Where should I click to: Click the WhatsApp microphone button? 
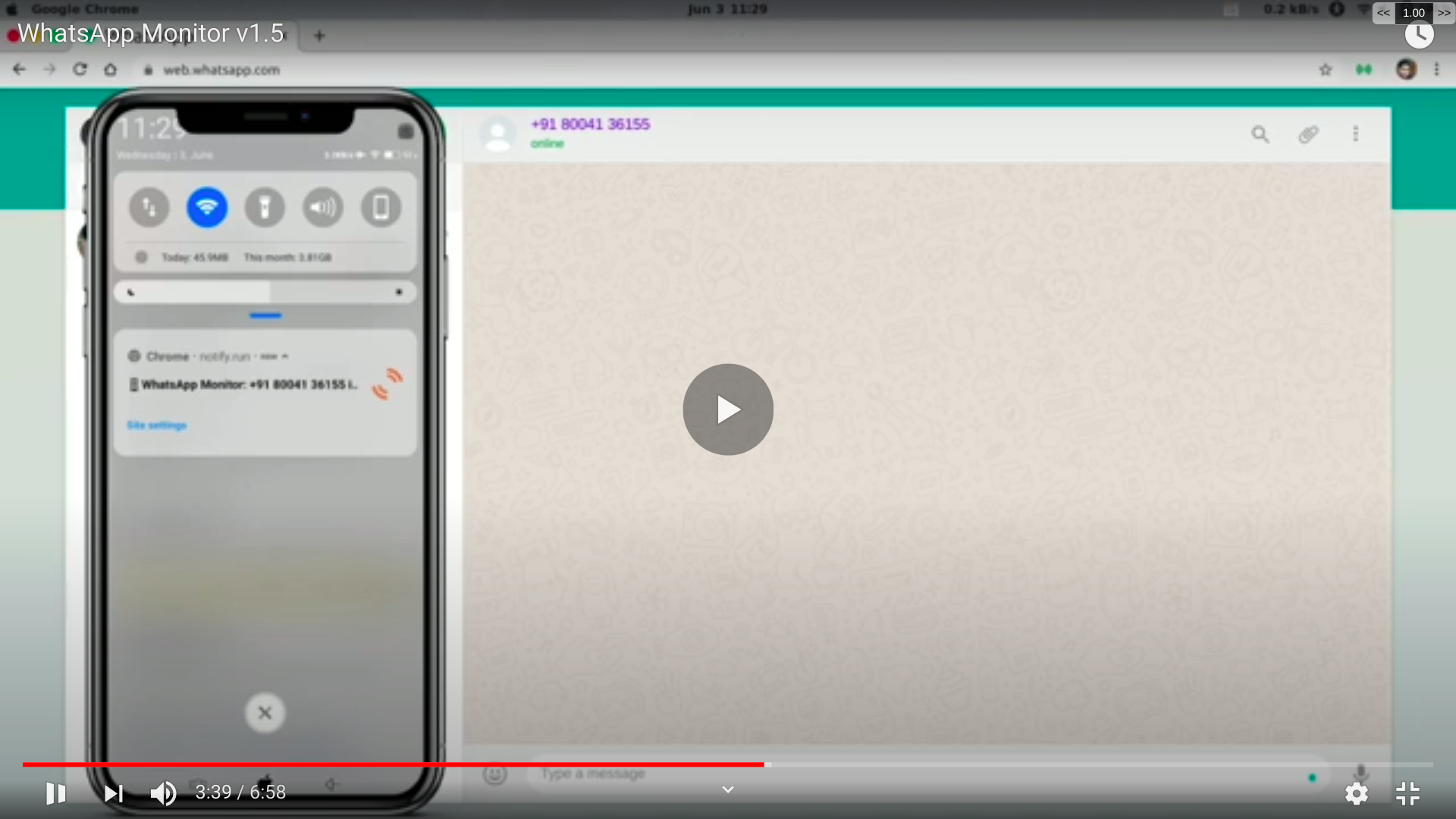pyautogui.click(x=1360, y=774)
